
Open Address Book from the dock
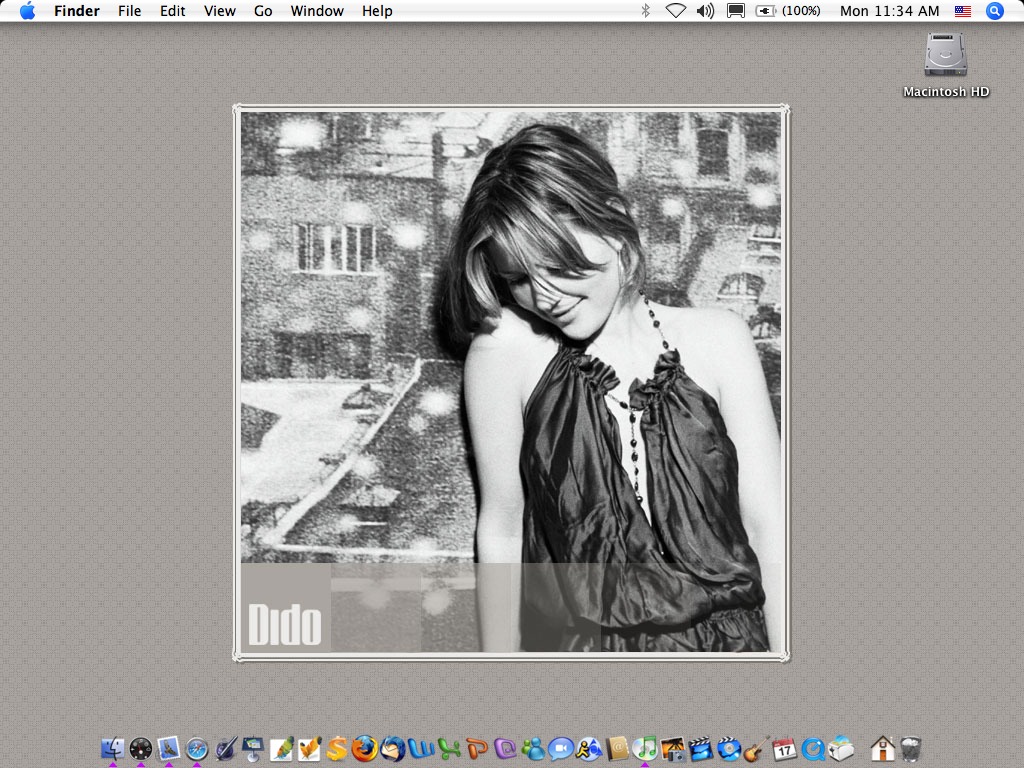click(617, 748)
